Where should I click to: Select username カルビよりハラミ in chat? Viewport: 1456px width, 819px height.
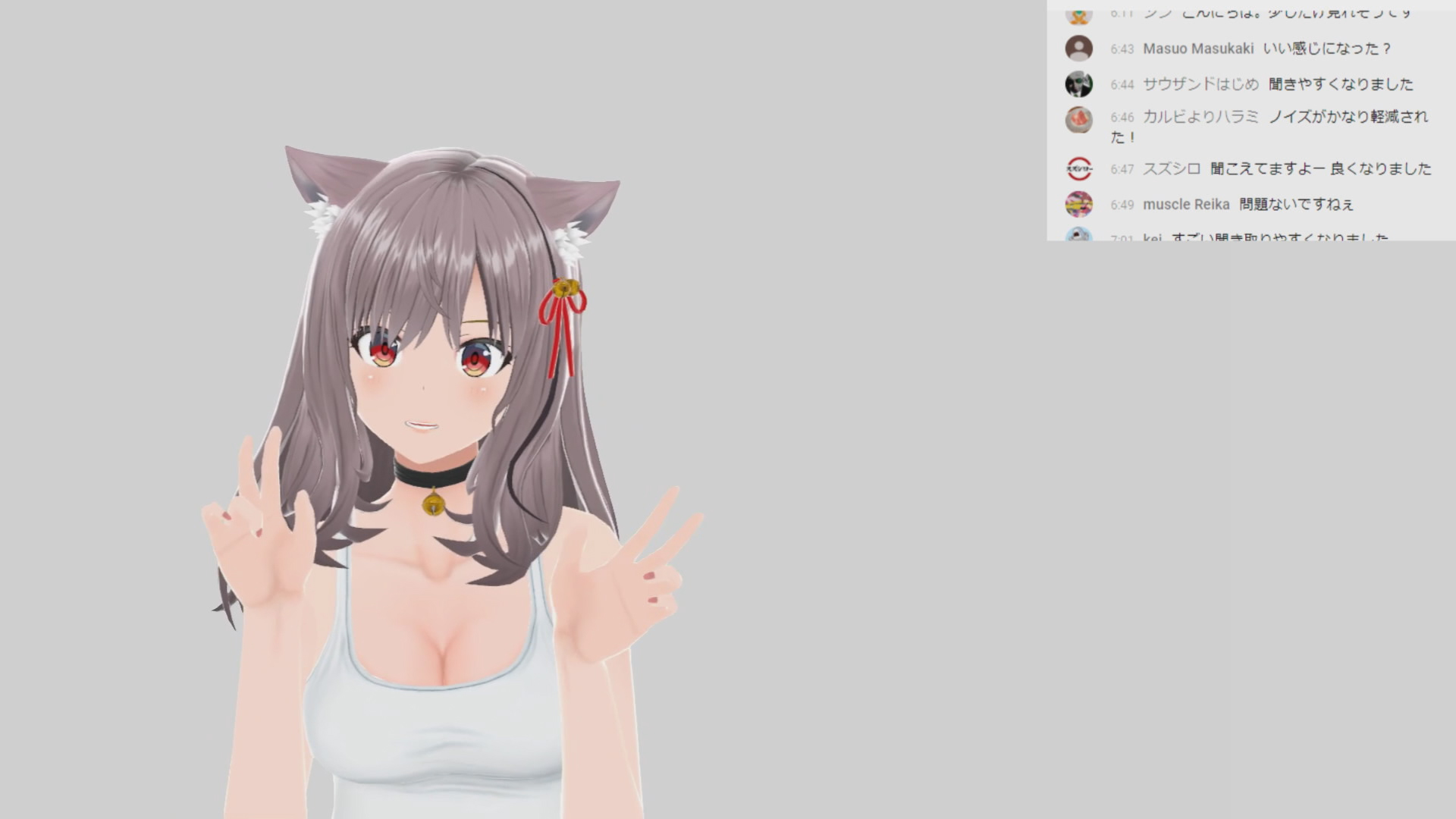[1200, 117]
